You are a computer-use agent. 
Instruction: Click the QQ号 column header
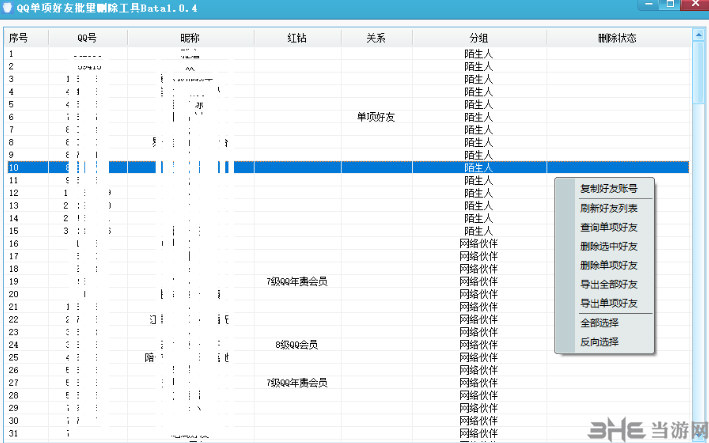coord(88,38)
